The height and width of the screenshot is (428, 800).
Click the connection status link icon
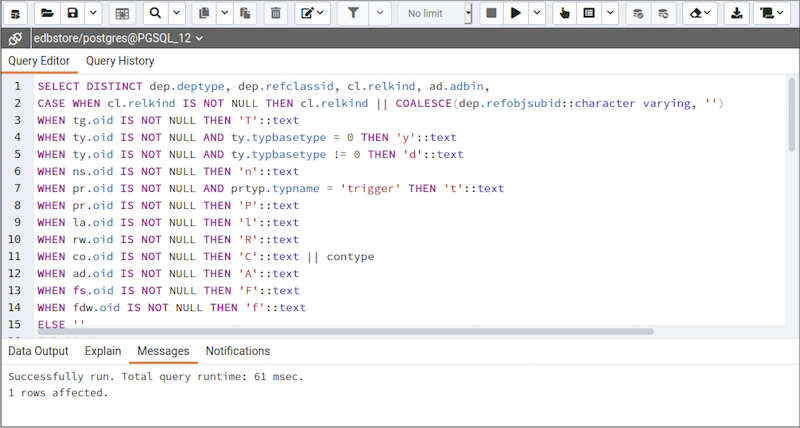pos(15,38)
